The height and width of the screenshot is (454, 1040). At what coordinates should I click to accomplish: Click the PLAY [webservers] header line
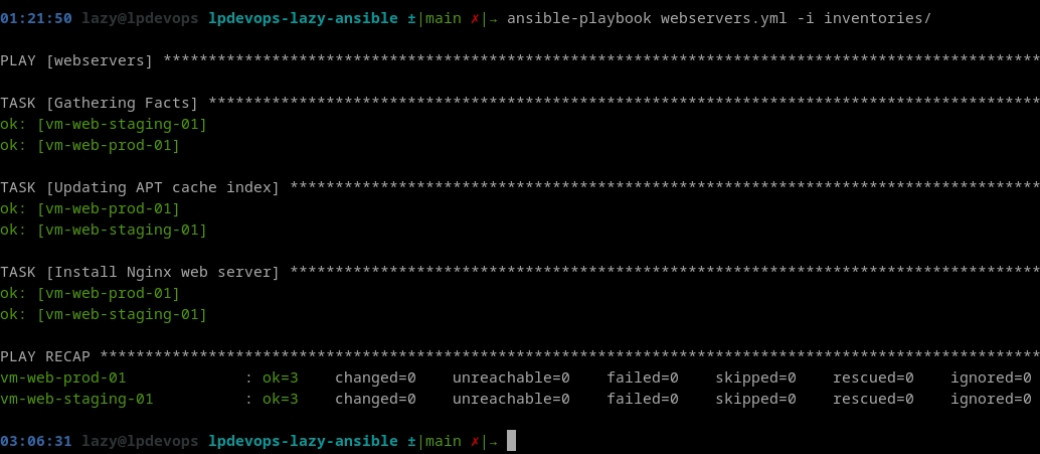(x=76, y=61)
